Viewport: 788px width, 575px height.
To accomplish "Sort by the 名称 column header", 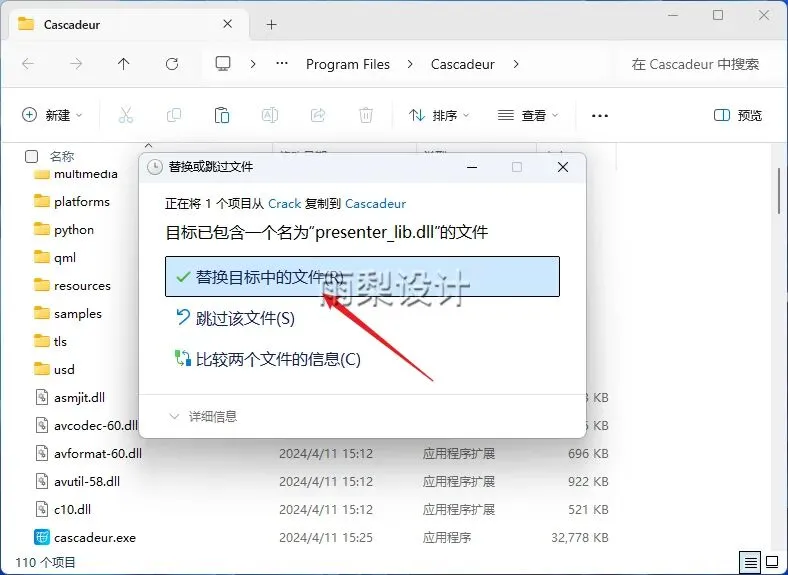I will pos(62,156).
